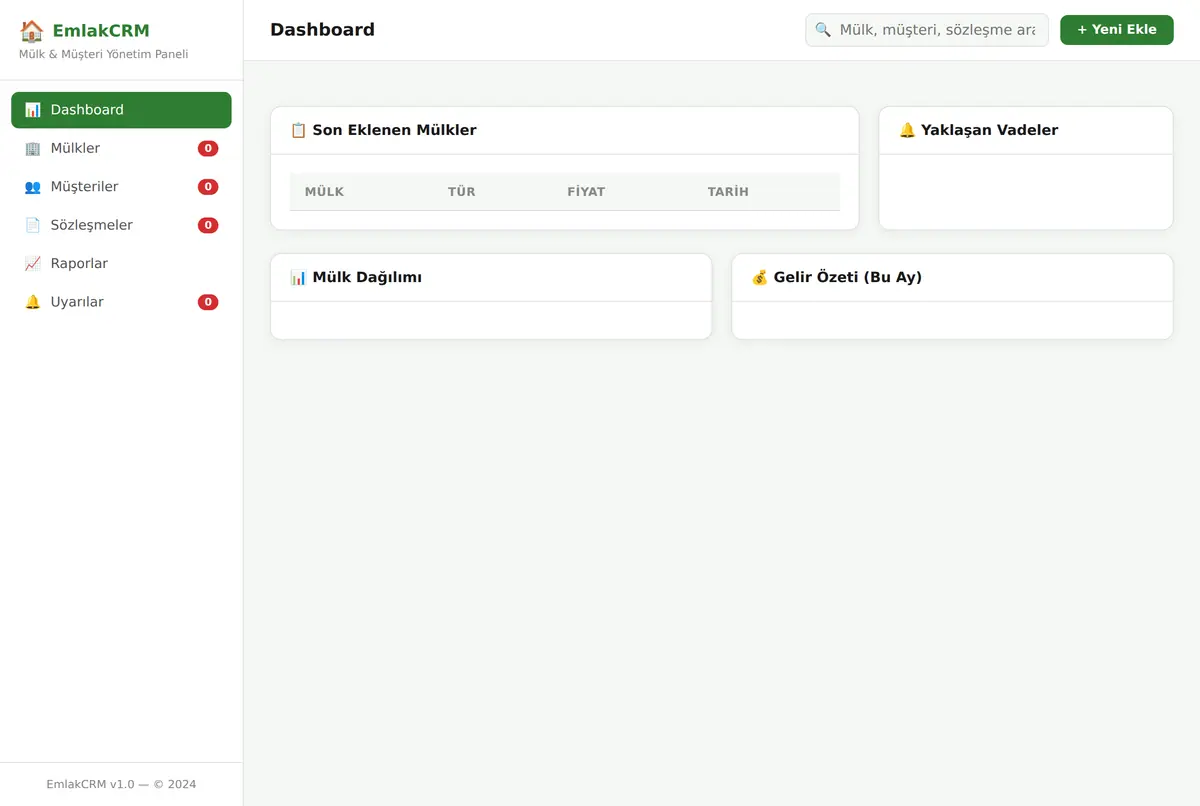Click the TÜR column header
The width and height of the screenshot is (1200, 806).
[462, 192]
